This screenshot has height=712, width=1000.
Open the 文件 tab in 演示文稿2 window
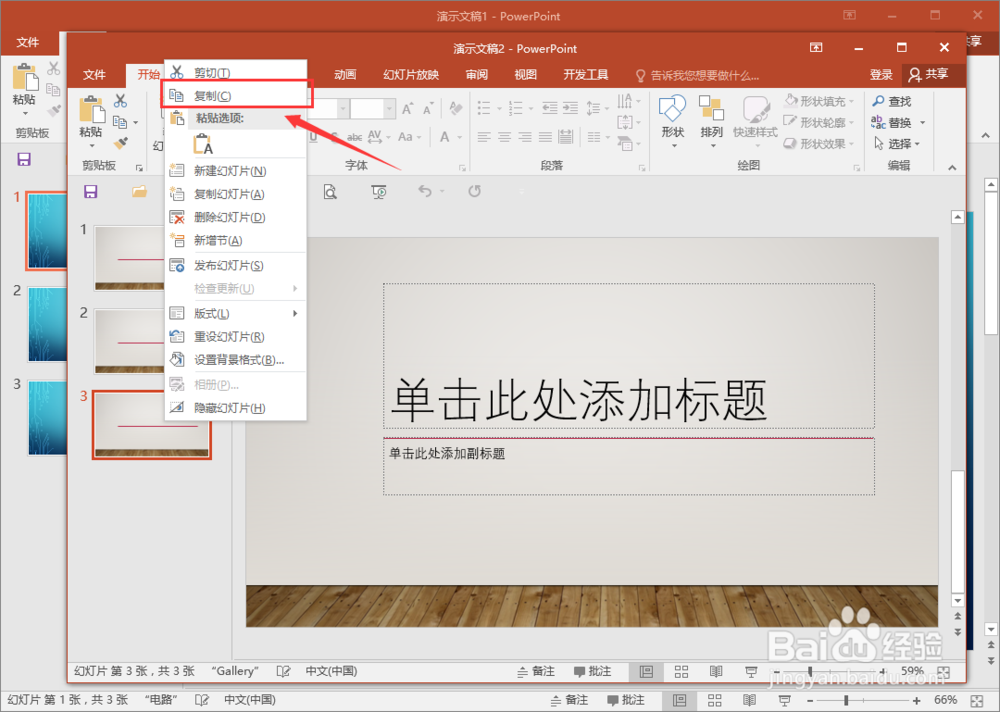coord(94,75)
